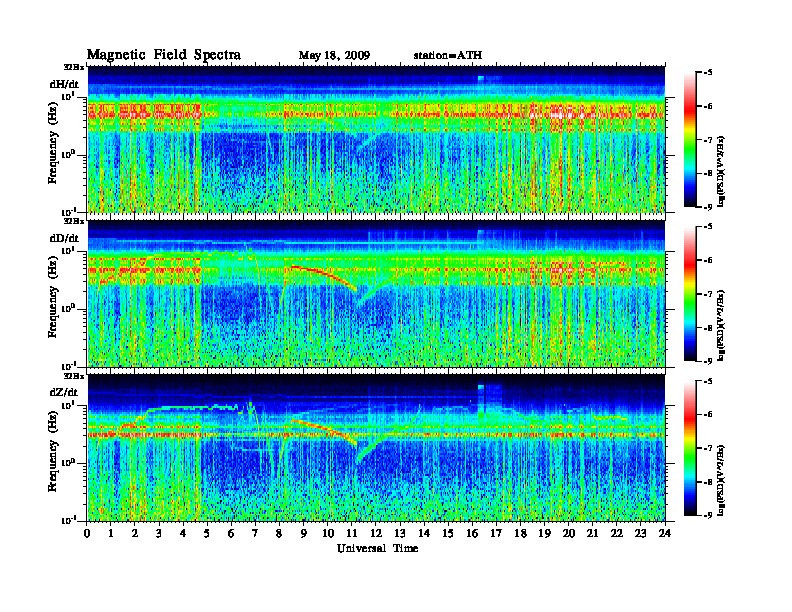This screenshot has height=612, width=792.
Task: Click the log(PSD) label of the dZ/dt color bar
Action: pos(721,480)
